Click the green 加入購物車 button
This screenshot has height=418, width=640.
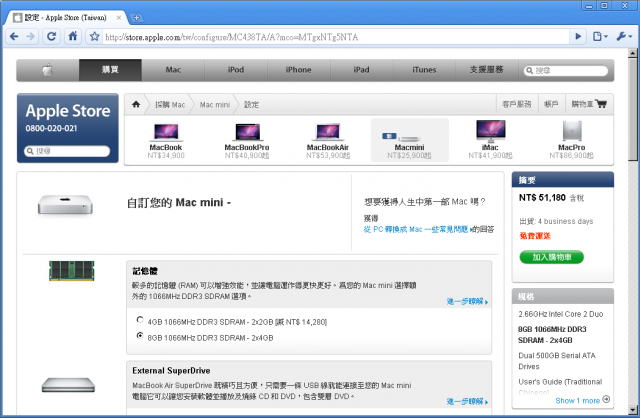pyautogui.click(x=551, y=257)
